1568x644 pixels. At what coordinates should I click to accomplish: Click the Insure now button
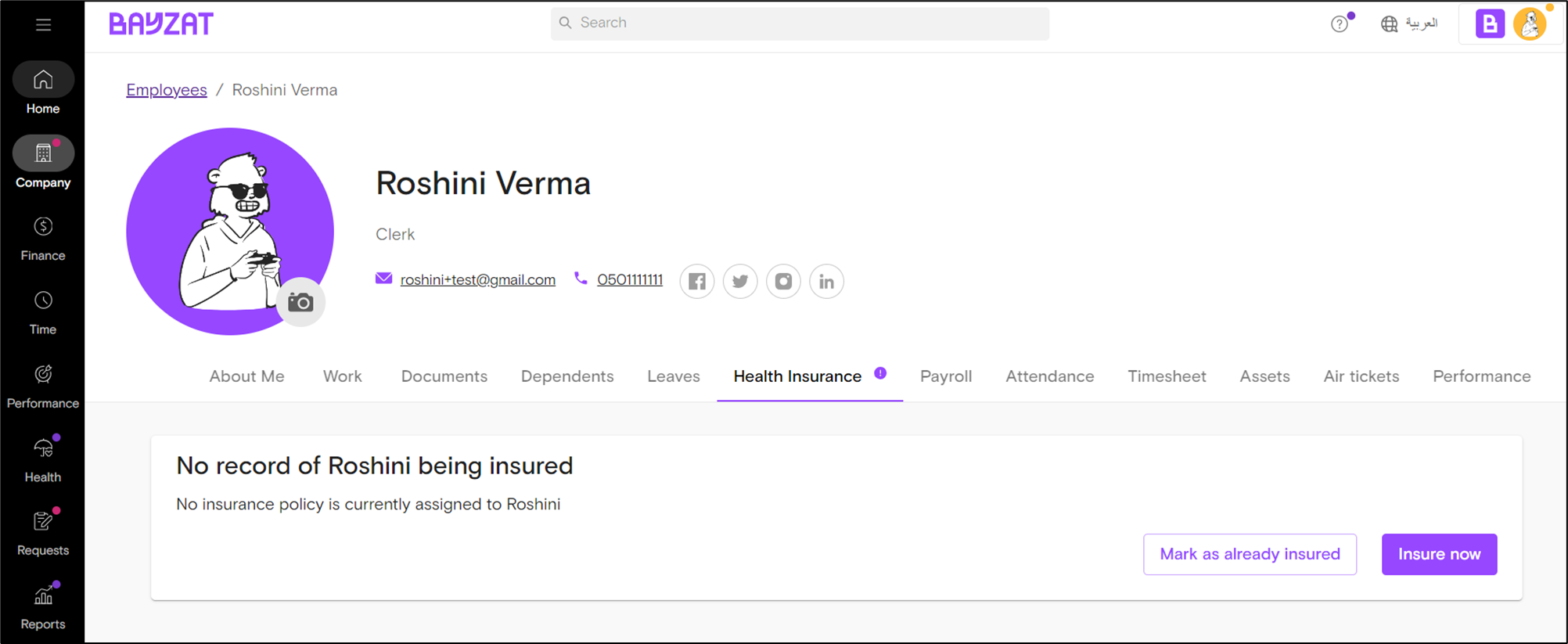(1439, 554)
